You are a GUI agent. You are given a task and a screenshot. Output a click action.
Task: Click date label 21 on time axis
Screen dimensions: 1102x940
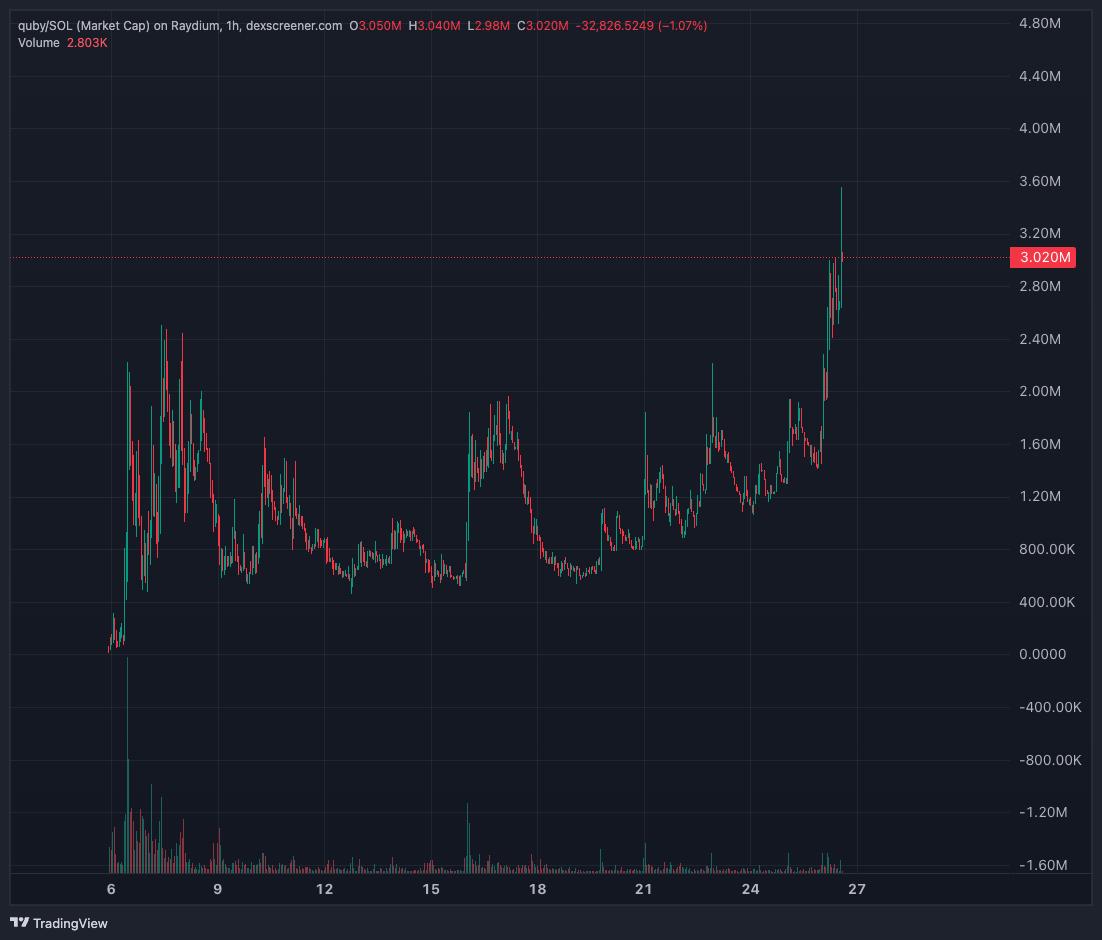click(x=644, y=889)
